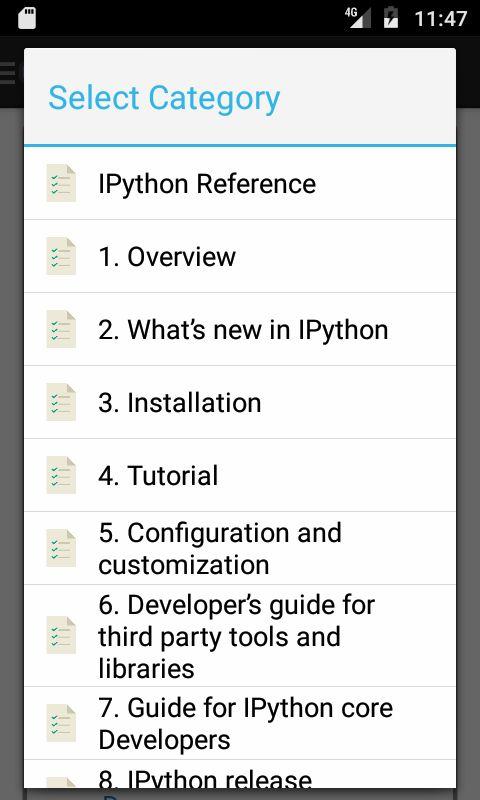Pick the 4. Tutorial category
This screenshot has width=480, height=800.
(240, 475)
